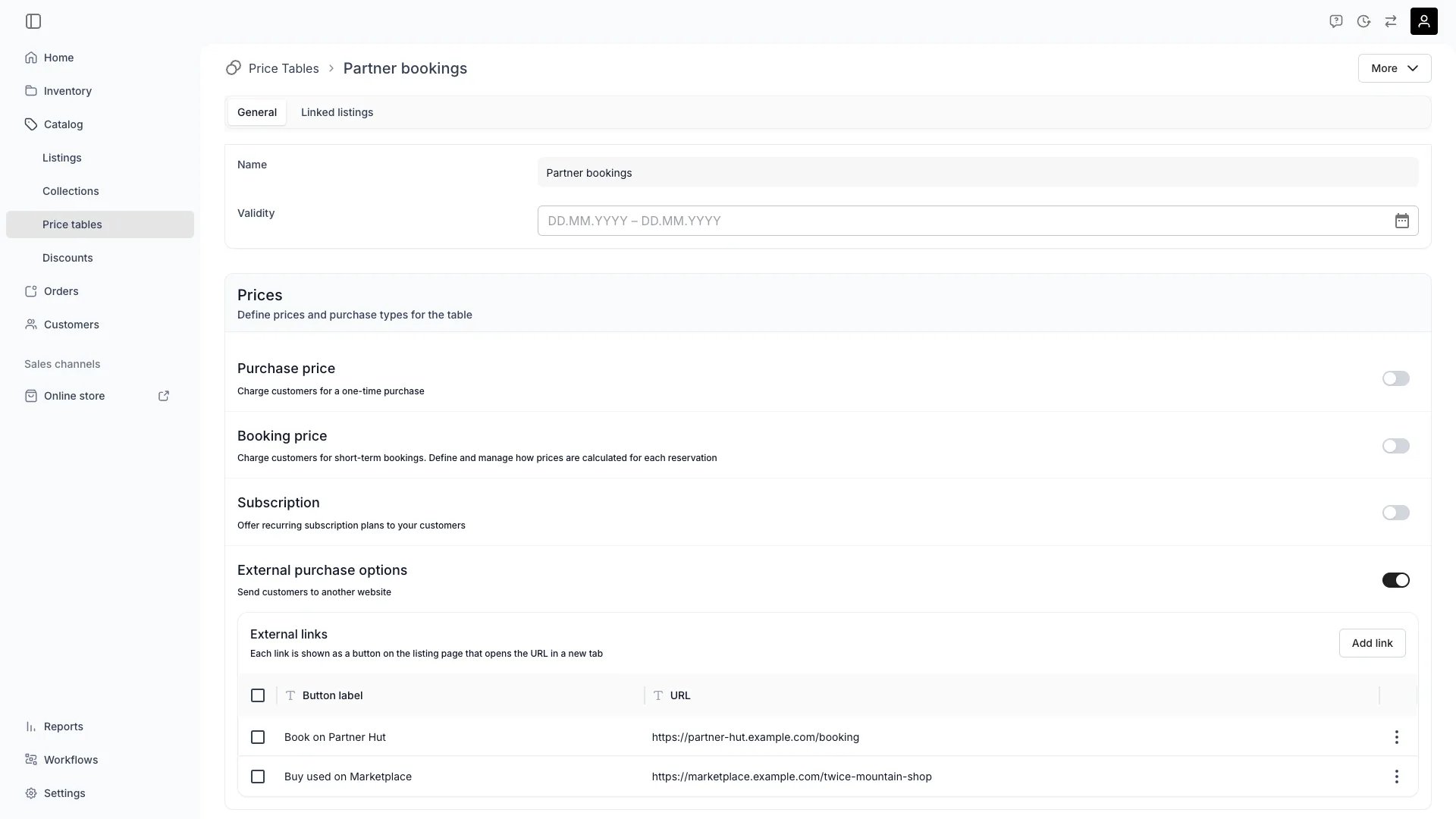Enable the Purchase price toggle
This screenshot has height=819, width=1456.
point(1395,378)
